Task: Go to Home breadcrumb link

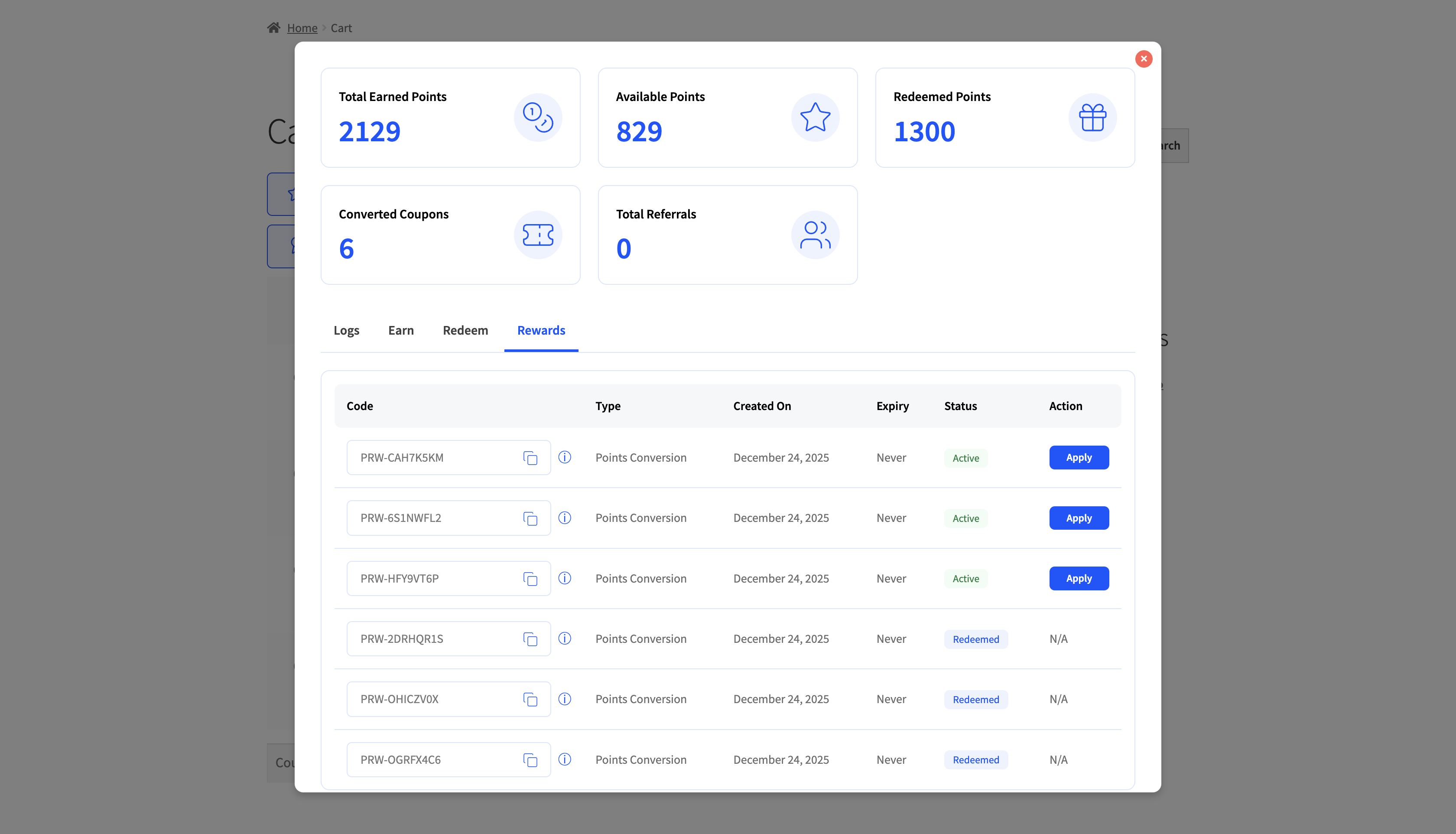Action: tap(302, 28)
